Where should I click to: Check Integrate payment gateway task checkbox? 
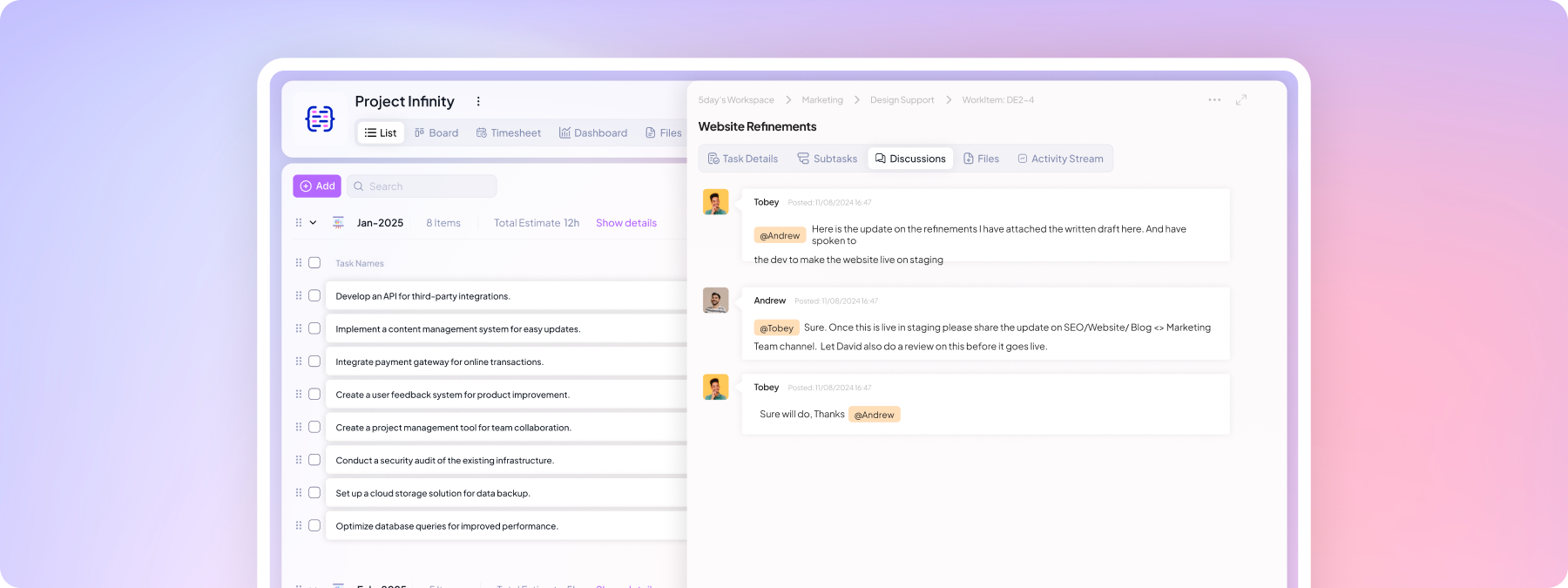(x=314, y=362)
